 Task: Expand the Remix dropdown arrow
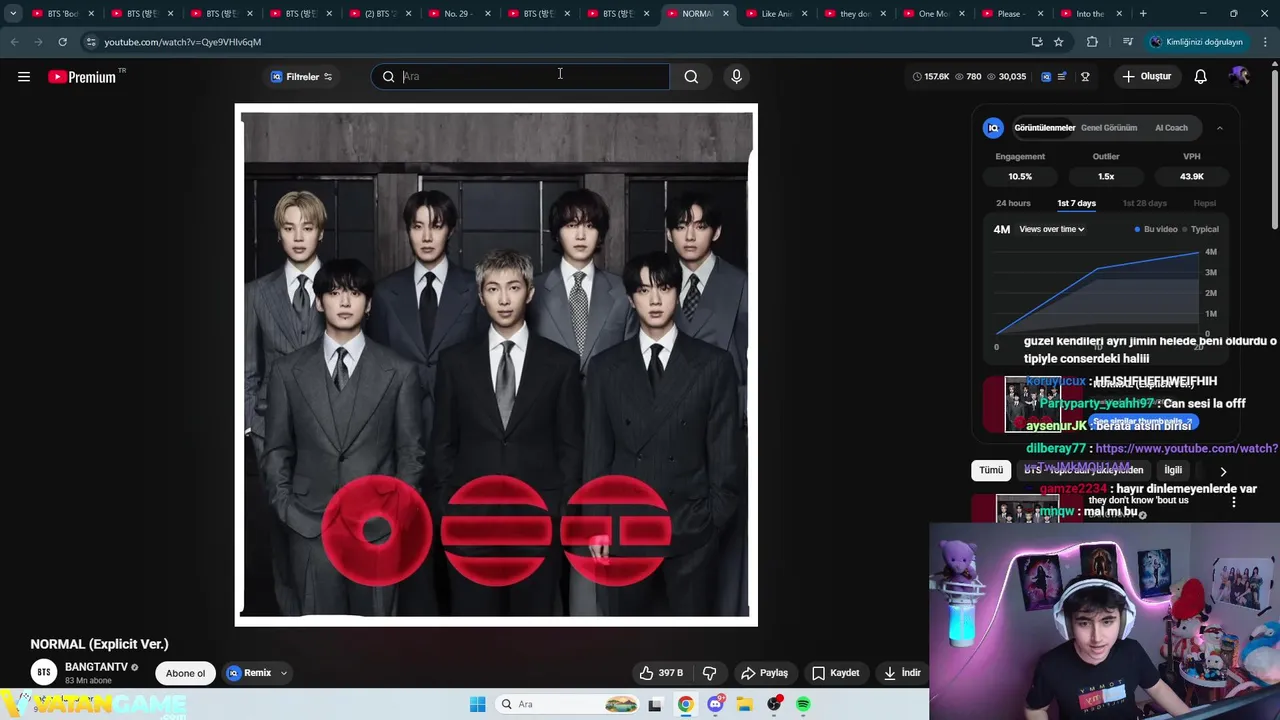[284, 673]
